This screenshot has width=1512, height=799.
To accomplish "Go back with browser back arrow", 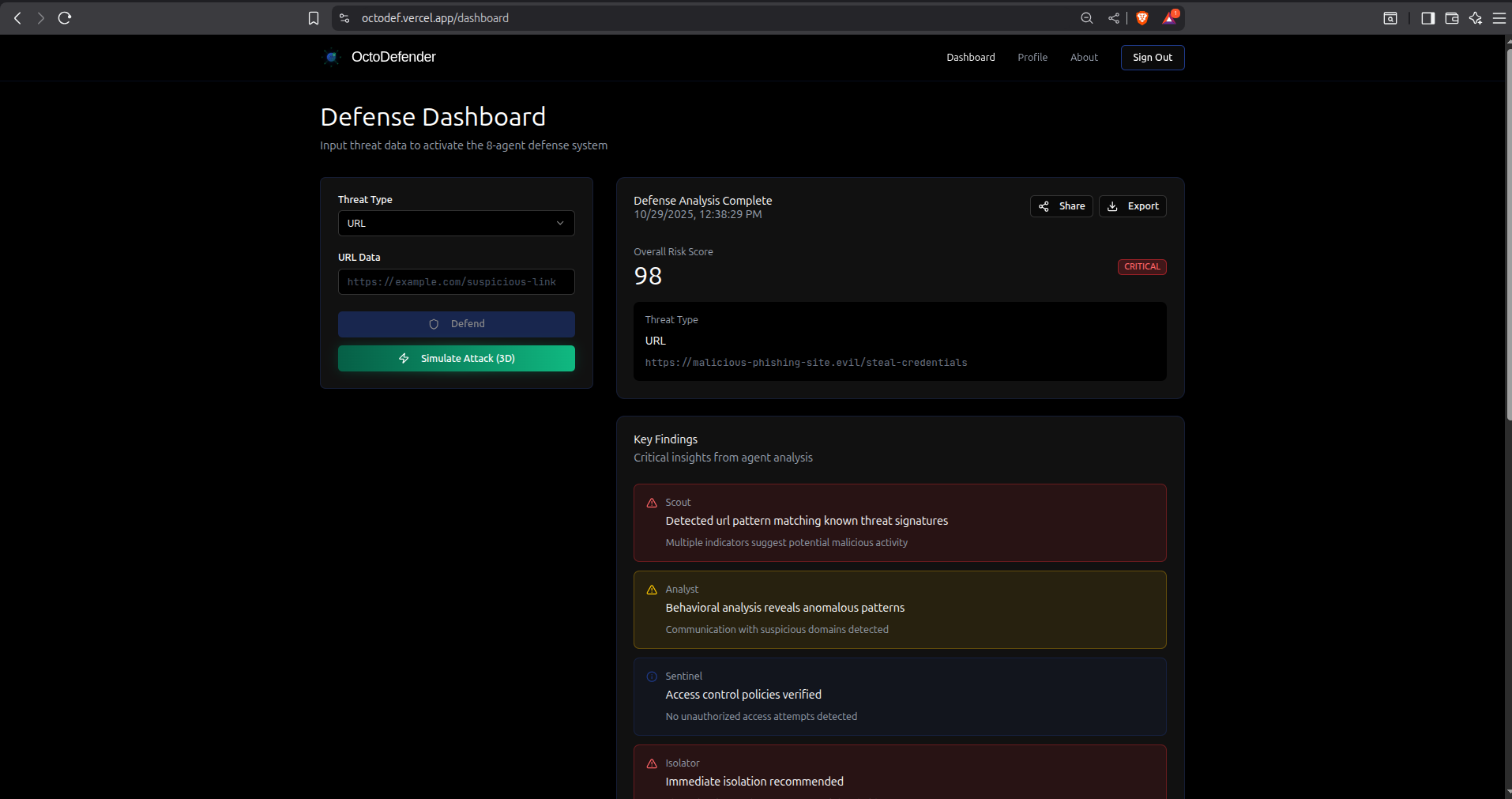I will (17, 18).
